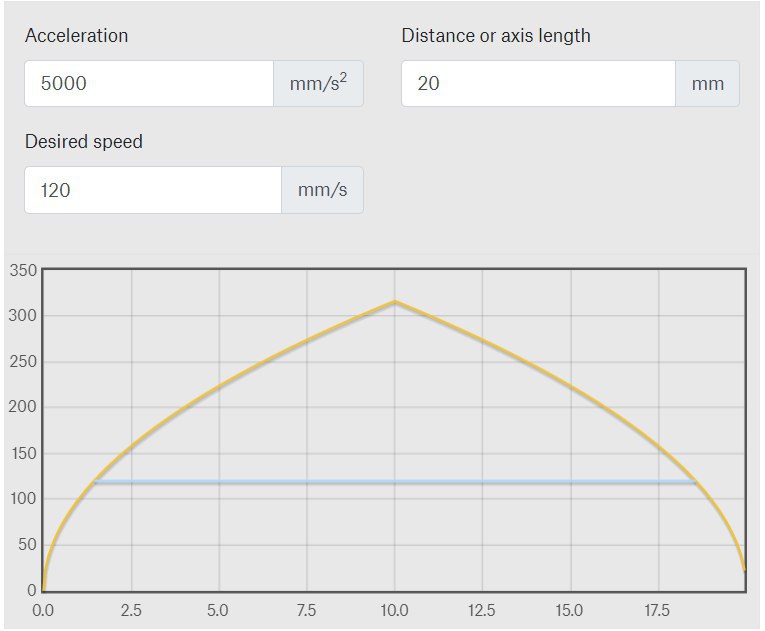The width and height of the screenshot is (765, 631).
Task: Click the 2.5 label on the x-axis
Action: click(131, 611)
